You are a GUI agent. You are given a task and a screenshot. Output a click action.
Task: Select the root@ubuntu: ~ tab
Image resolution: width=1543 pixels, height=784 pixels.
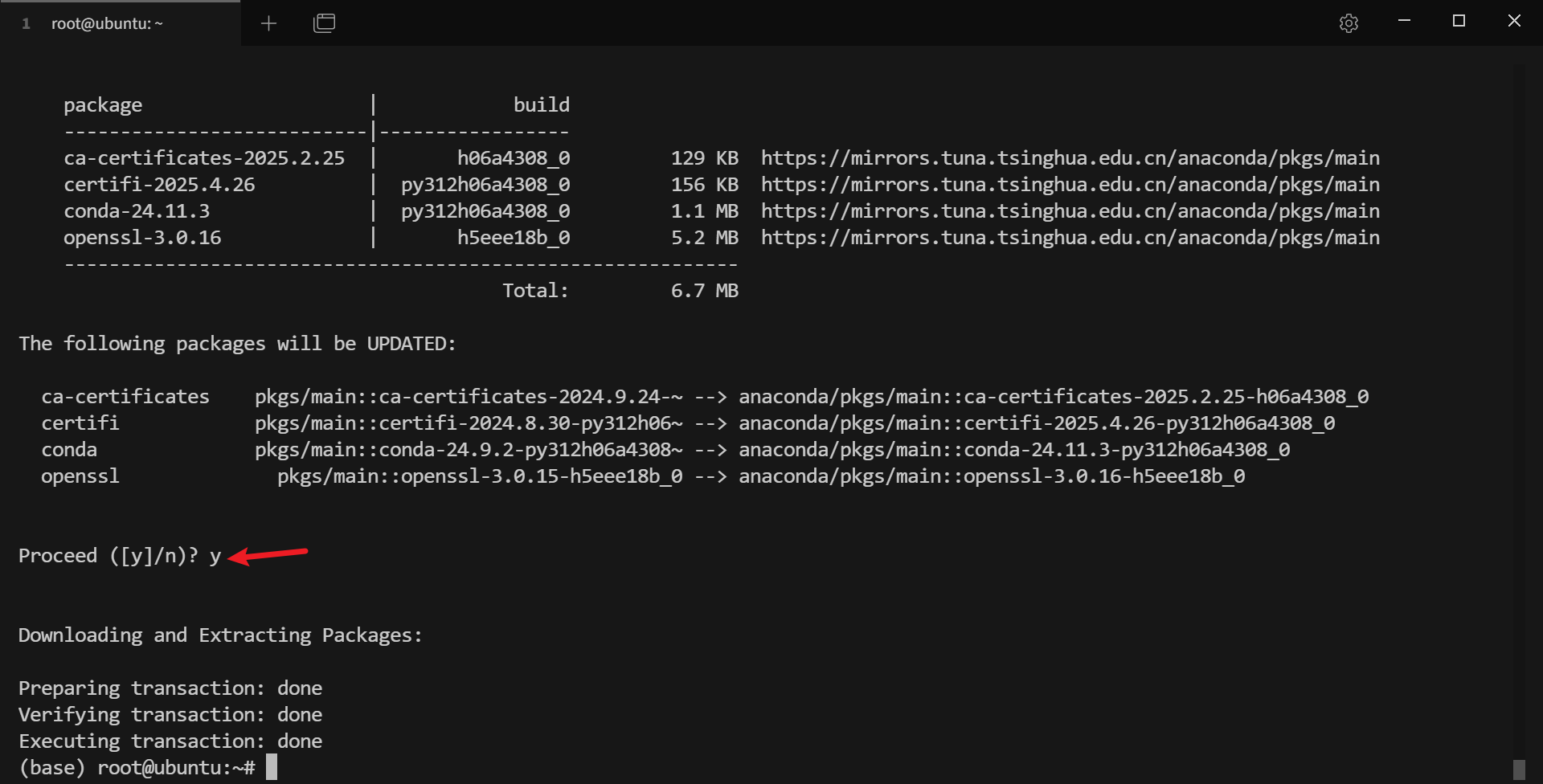point(107,23)
